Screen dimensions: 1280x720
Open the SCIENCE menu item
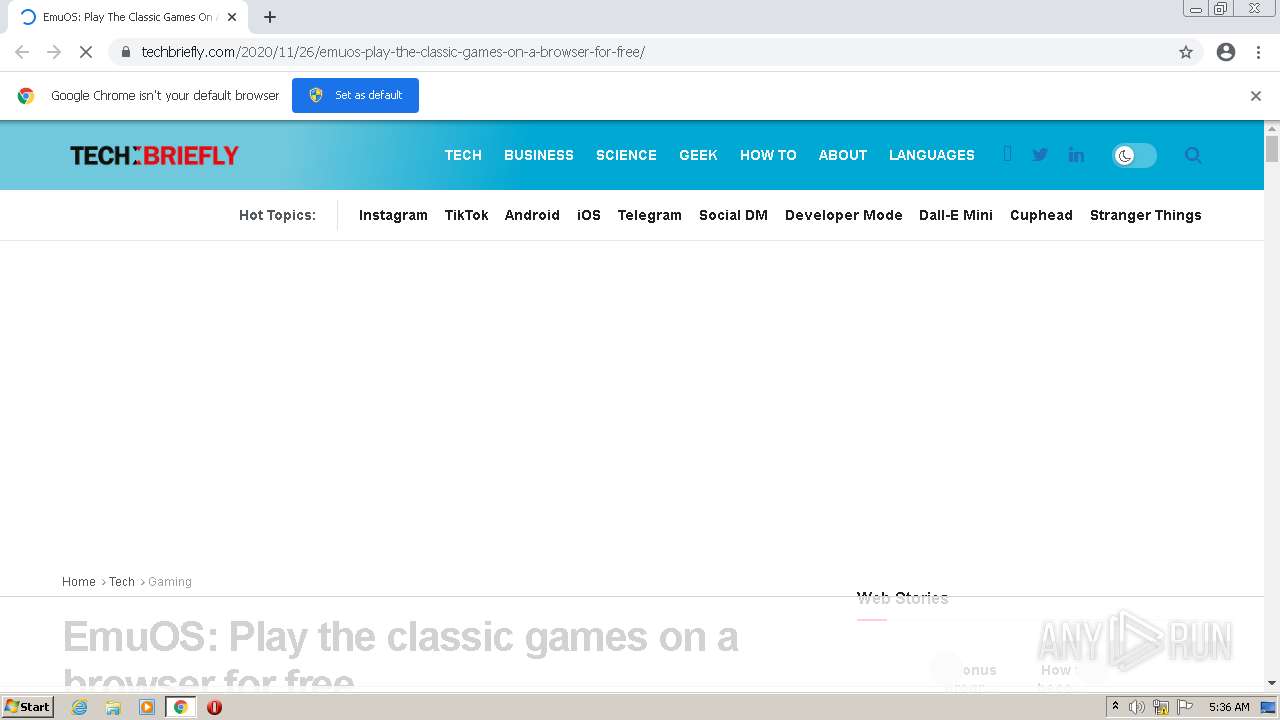pos(626,155)
